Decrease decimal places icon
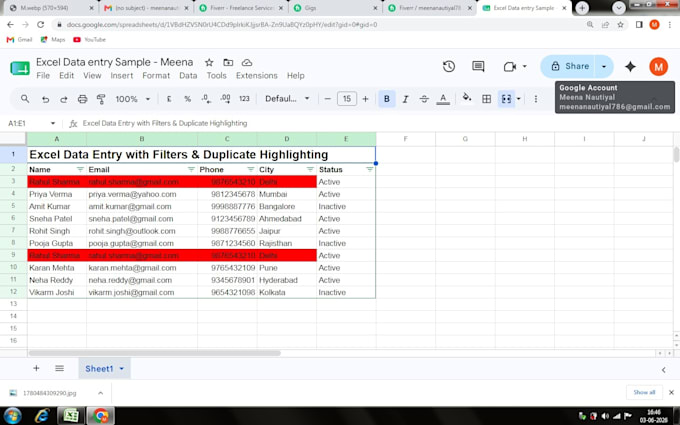 click(206, 99)
